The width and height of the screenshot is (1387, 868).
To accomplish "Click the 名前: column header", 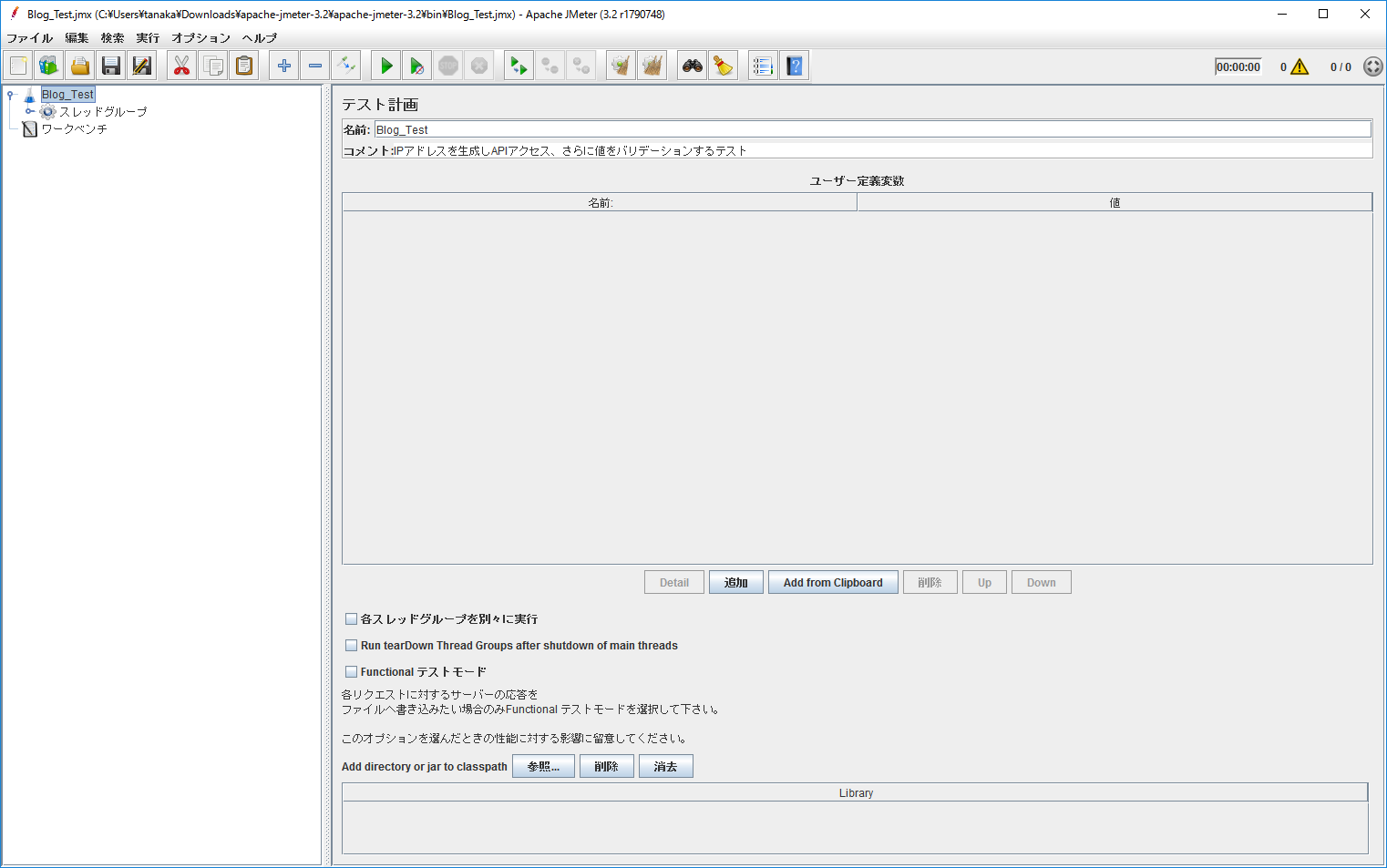I will pyautogui.click(x=600, y=202).
